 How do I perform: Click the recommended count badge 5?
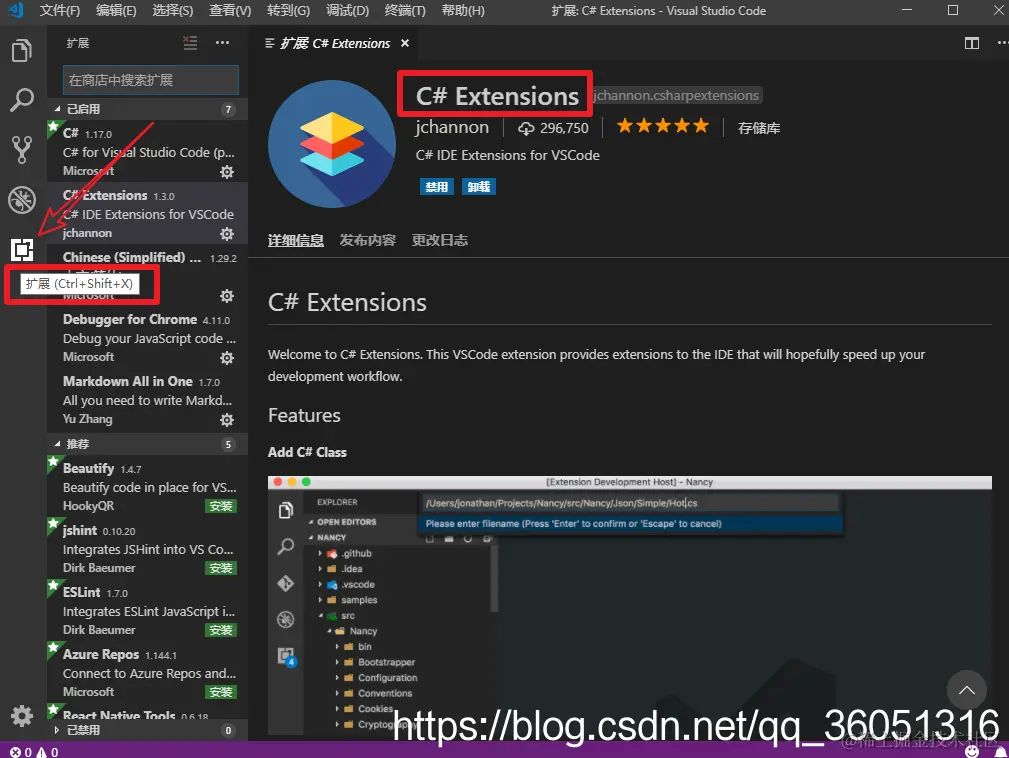228,445
